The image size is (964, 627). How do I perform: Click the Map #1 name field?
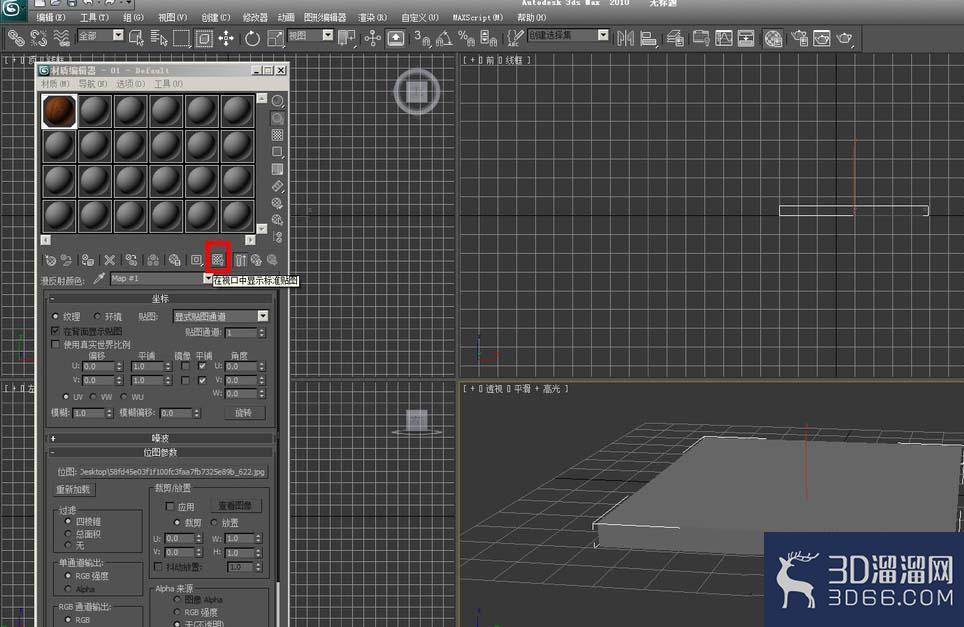click(x=157, y=278)
